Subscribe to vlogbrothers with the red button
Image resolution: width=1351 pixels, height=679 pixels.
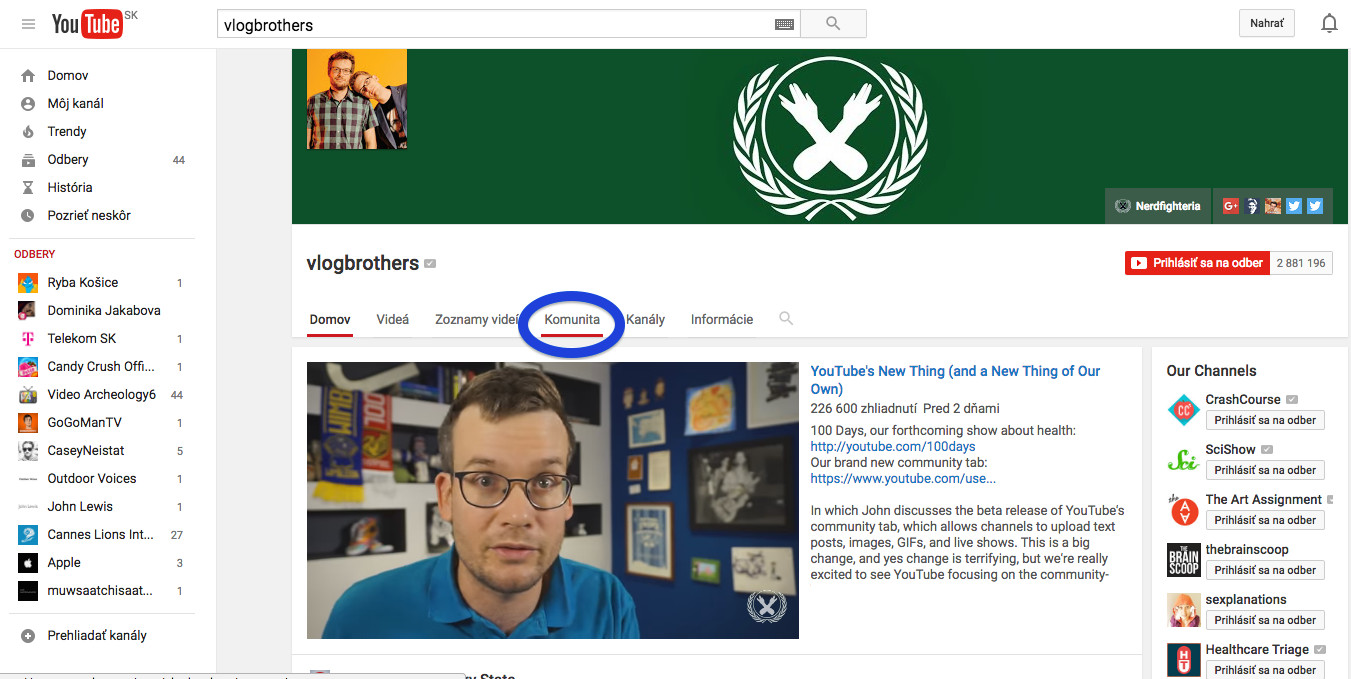pos(1197,263)
